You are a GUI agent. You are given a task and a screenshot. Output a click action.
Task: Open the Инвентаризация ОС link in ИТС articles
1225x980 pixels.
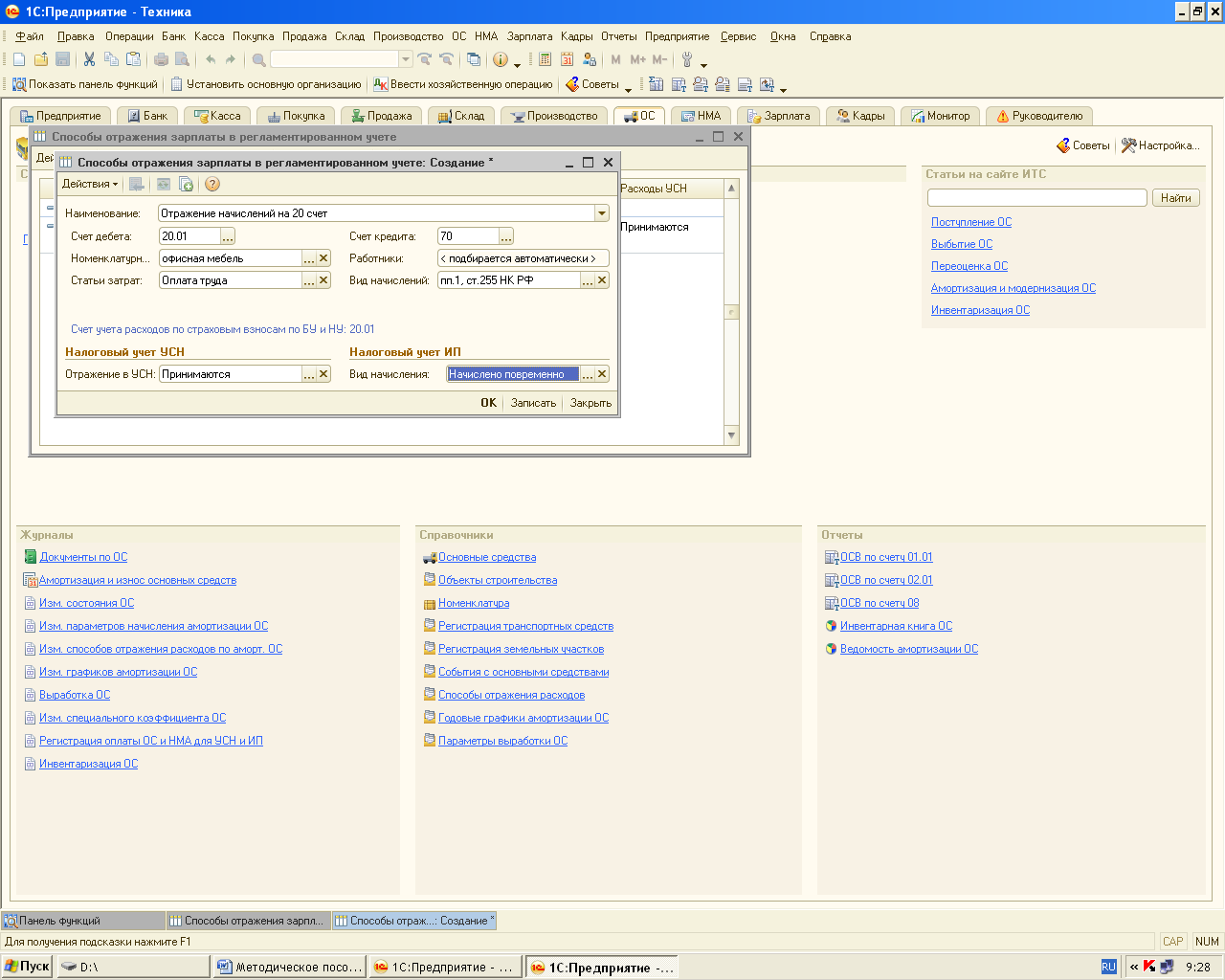[x=980, y=310]
